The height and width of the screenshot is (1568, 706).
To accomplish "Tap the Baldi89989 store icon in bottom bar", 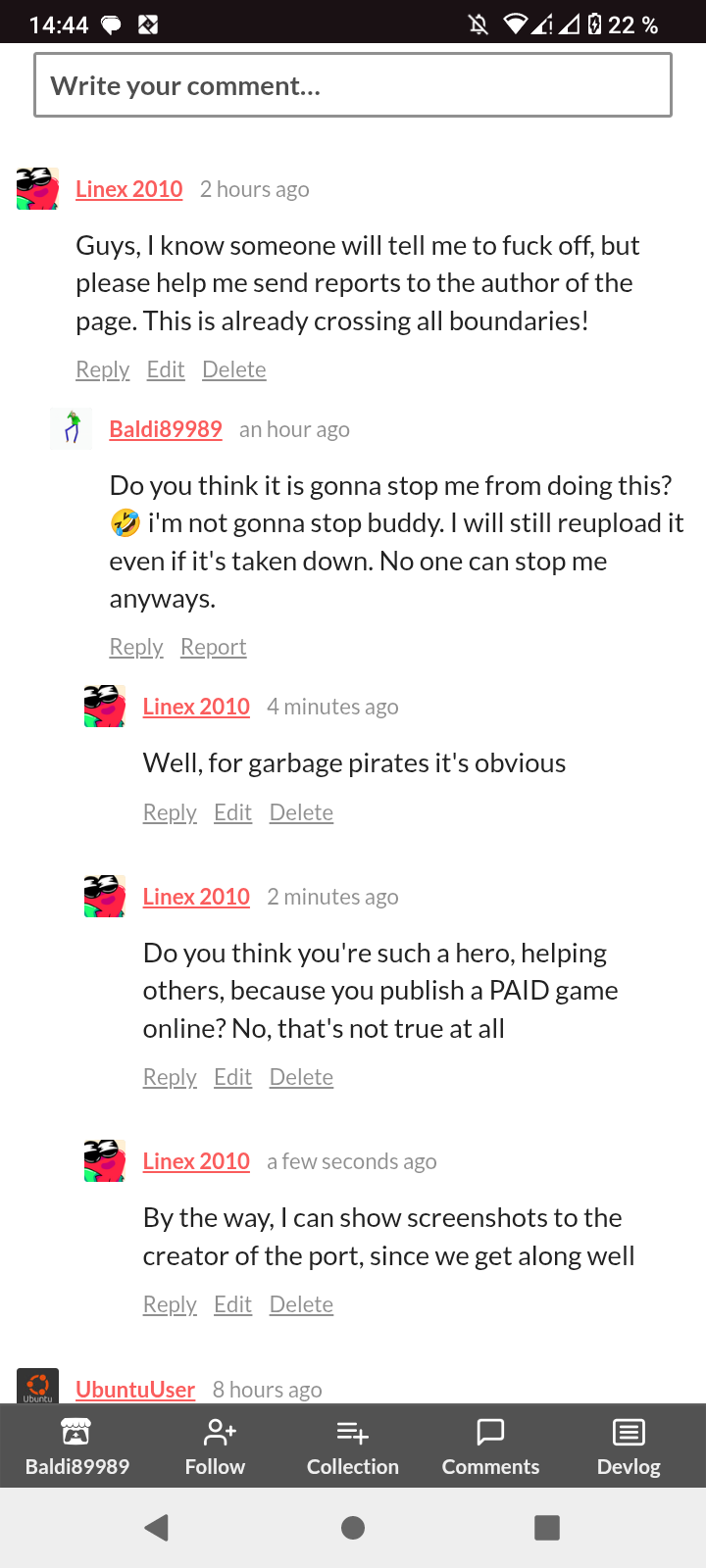I will tap(76, 1432).
